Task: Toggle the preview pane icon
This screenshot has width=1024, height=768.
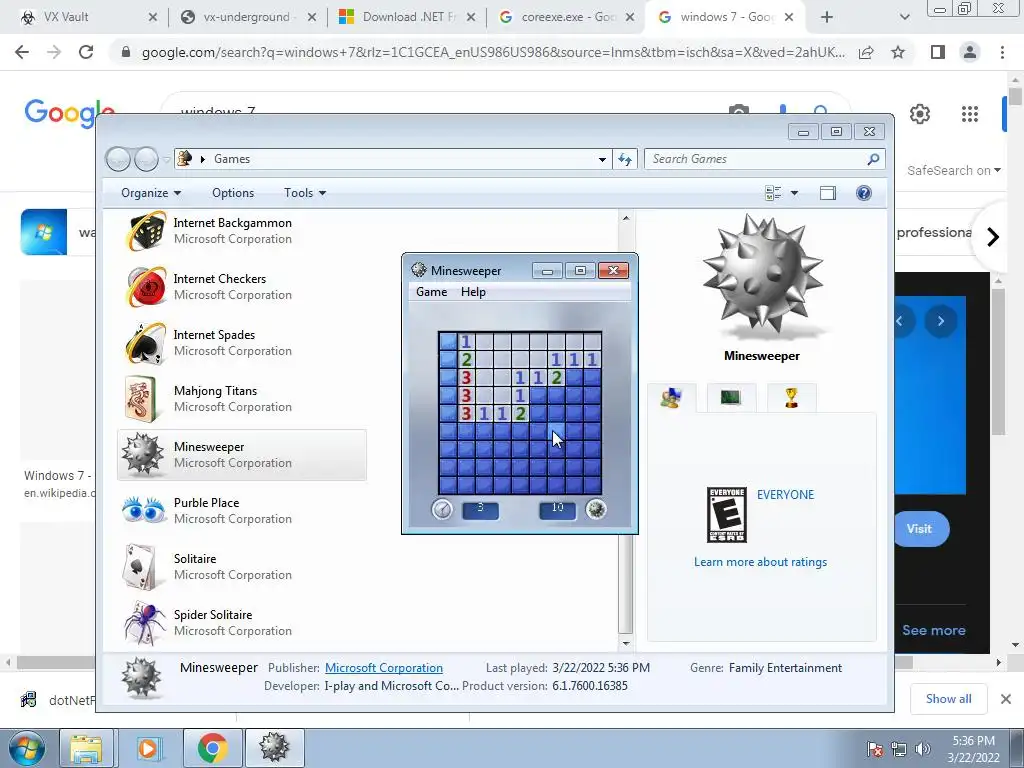Action: point(827,193)
